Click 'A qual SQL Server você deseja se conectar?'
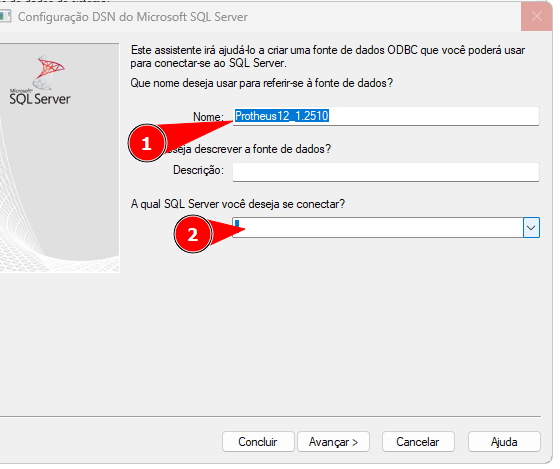 click(x=238, y=204)
